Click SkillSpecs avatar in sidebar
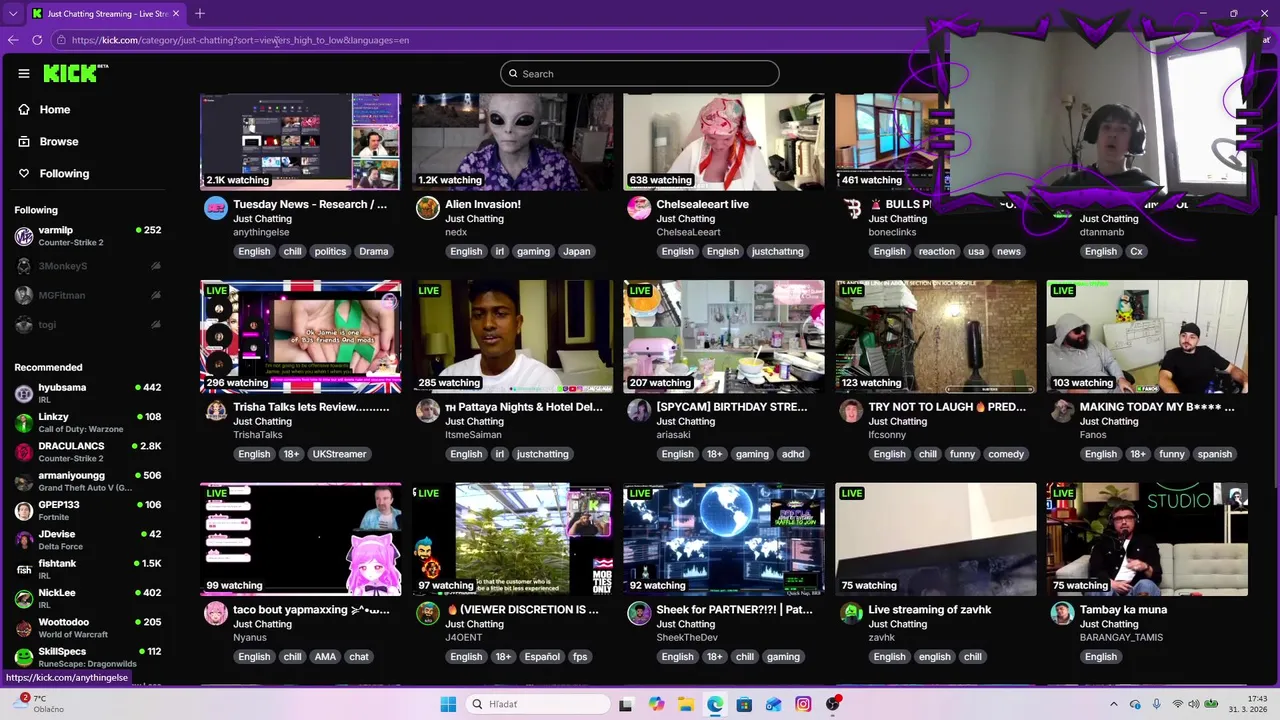1280x720 pixels. [x=24, y=657]
